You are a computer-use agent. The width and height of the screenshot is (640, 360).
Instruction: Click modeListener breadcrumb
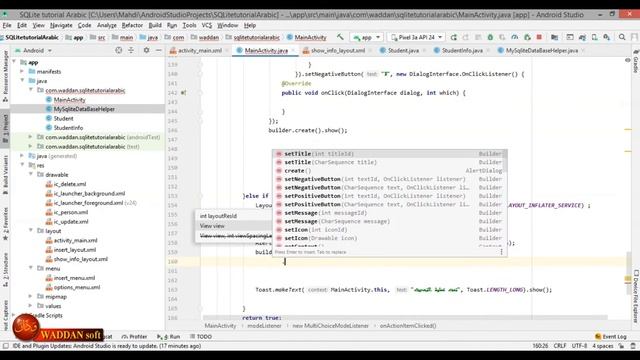[x=264, y=326]
